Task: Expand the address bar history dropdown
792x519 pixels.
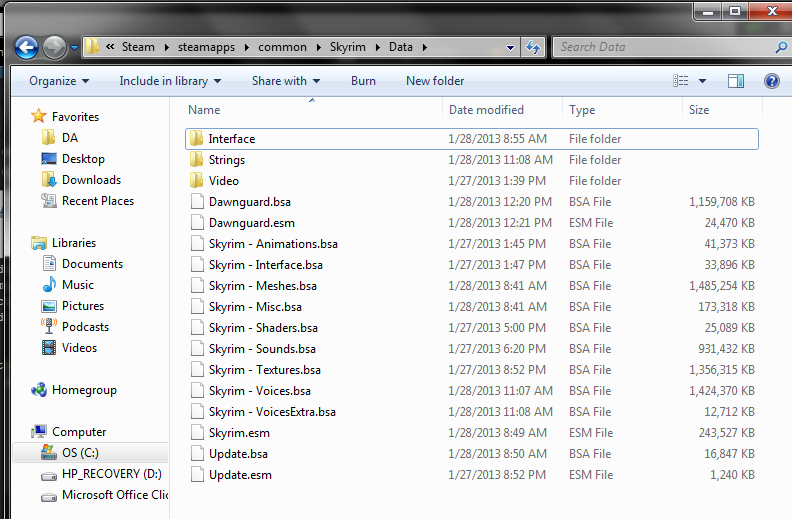Action: coord(510,47)
